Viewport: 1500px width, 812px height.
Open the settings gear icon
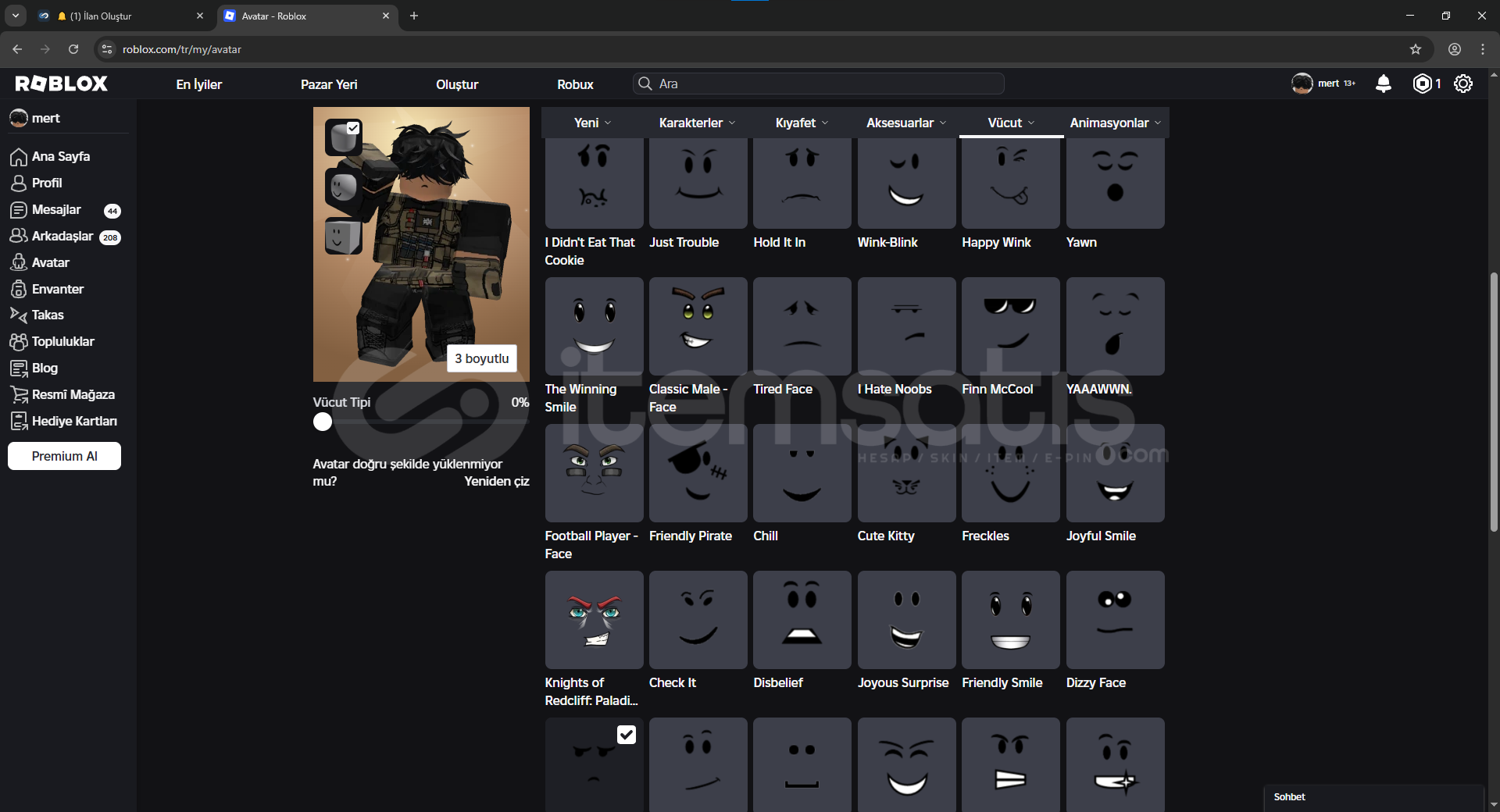tap(1463, 84)
